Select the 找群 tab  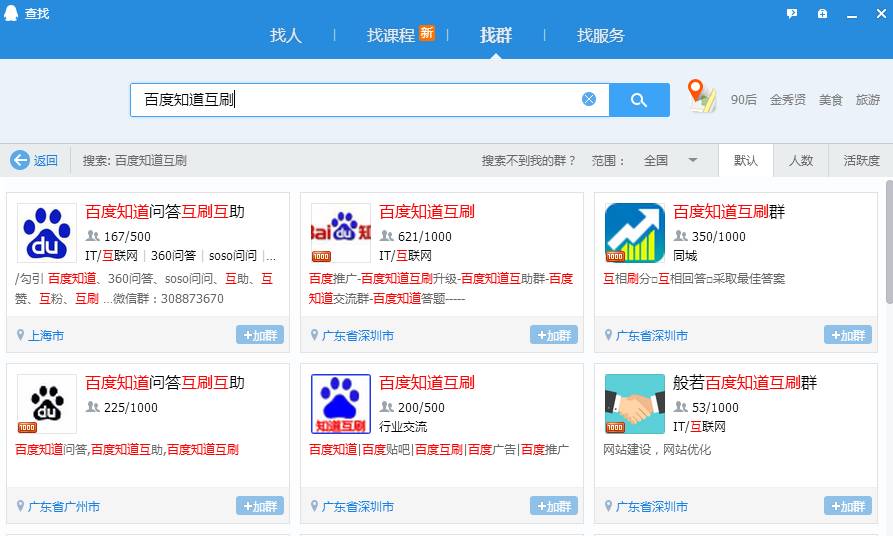(495, 35)
